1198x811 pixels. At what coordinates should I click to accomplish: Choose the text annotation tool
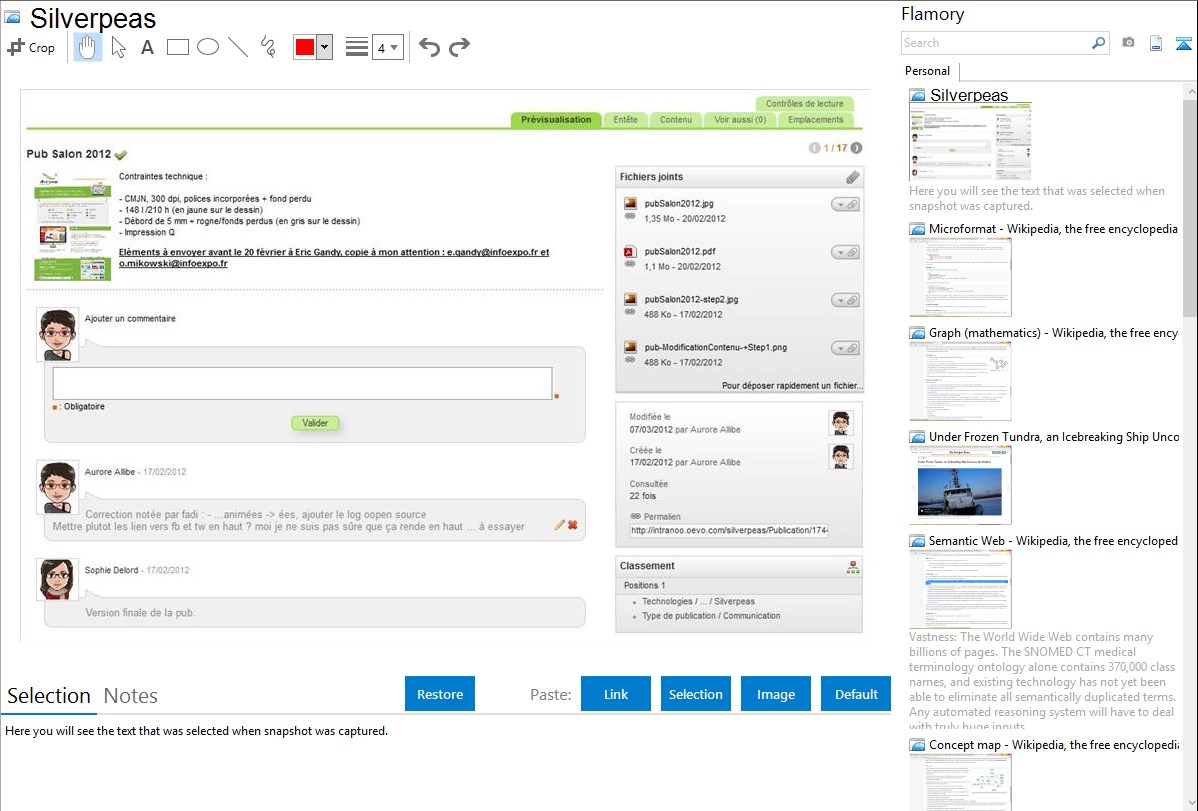[x=147, y=47]
